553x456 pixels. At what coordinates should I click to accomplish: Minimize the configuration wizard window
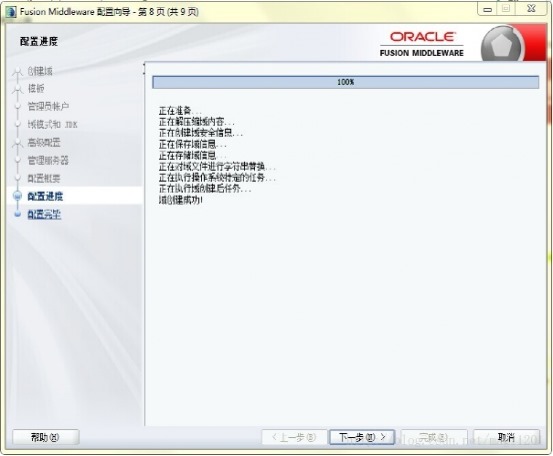point(487,9)
